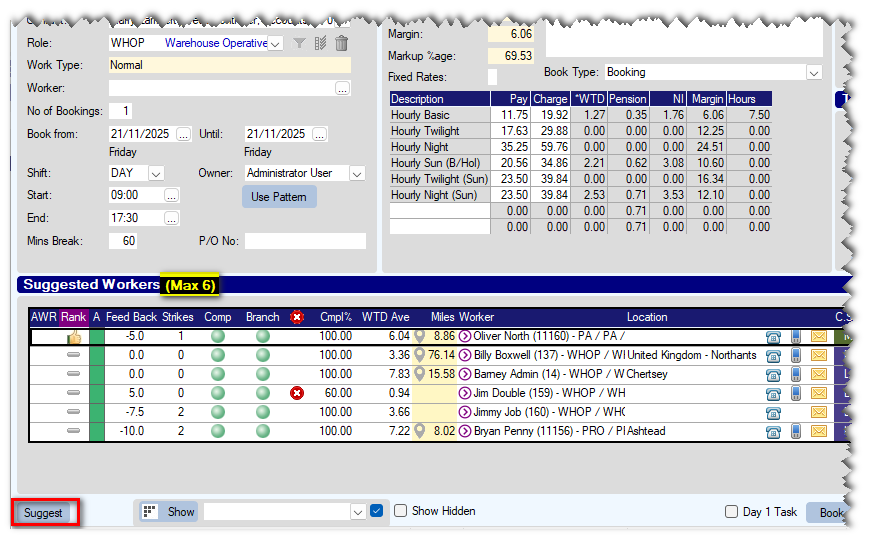Click the mobile phone icon for Oliver North
This screenshot has width=870, height=539.
click(796, 336)
